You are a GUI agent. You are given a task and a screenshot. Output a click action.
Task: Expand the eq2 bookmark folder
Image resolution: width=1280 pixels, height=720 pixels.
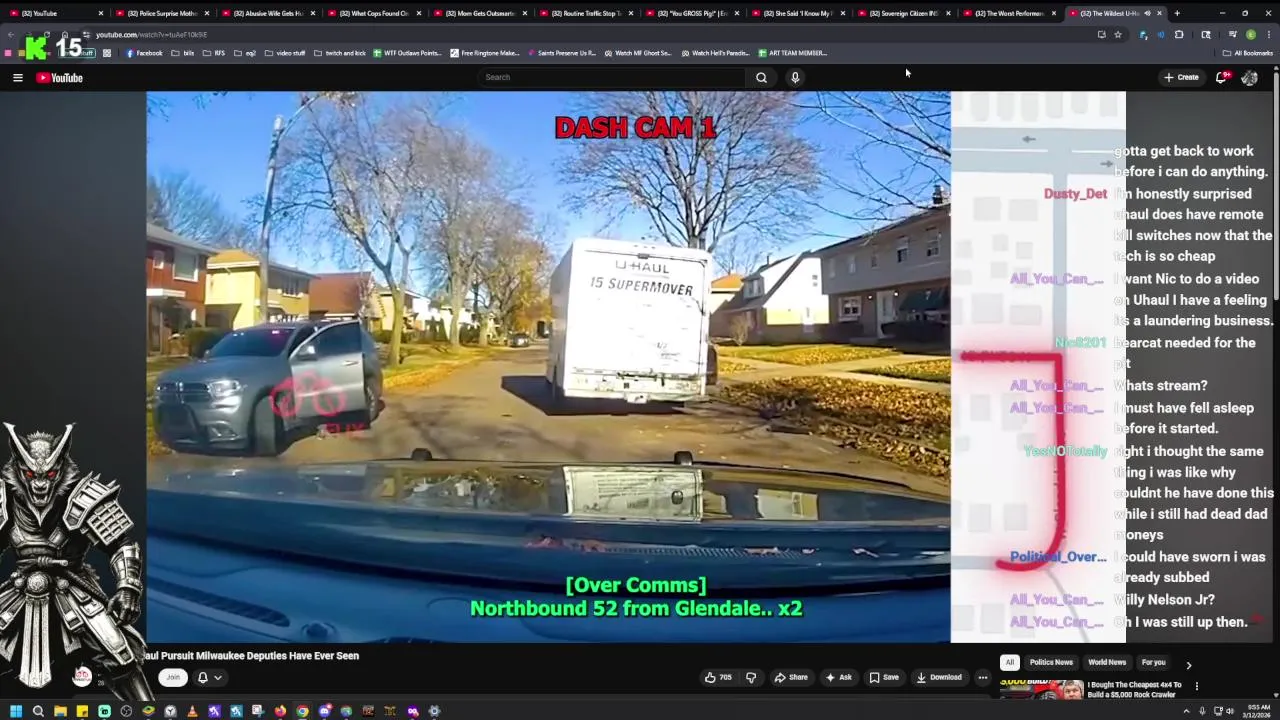(245, 53)
